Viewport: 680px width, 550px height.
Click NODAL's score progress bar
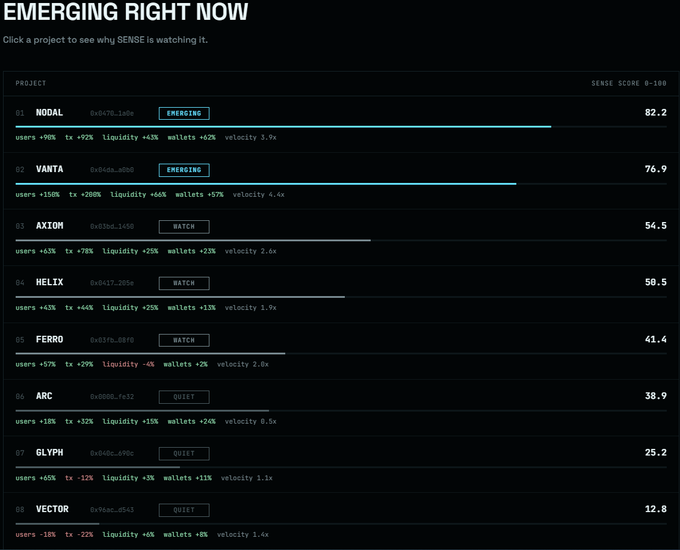coord(341,127)
